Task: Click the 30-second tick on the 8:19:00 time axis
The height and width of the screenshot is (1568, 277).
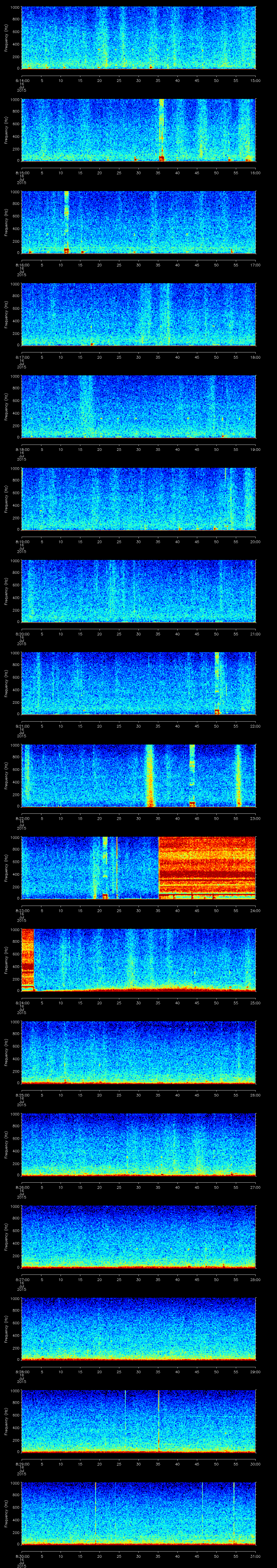Action: pos(139,542)
